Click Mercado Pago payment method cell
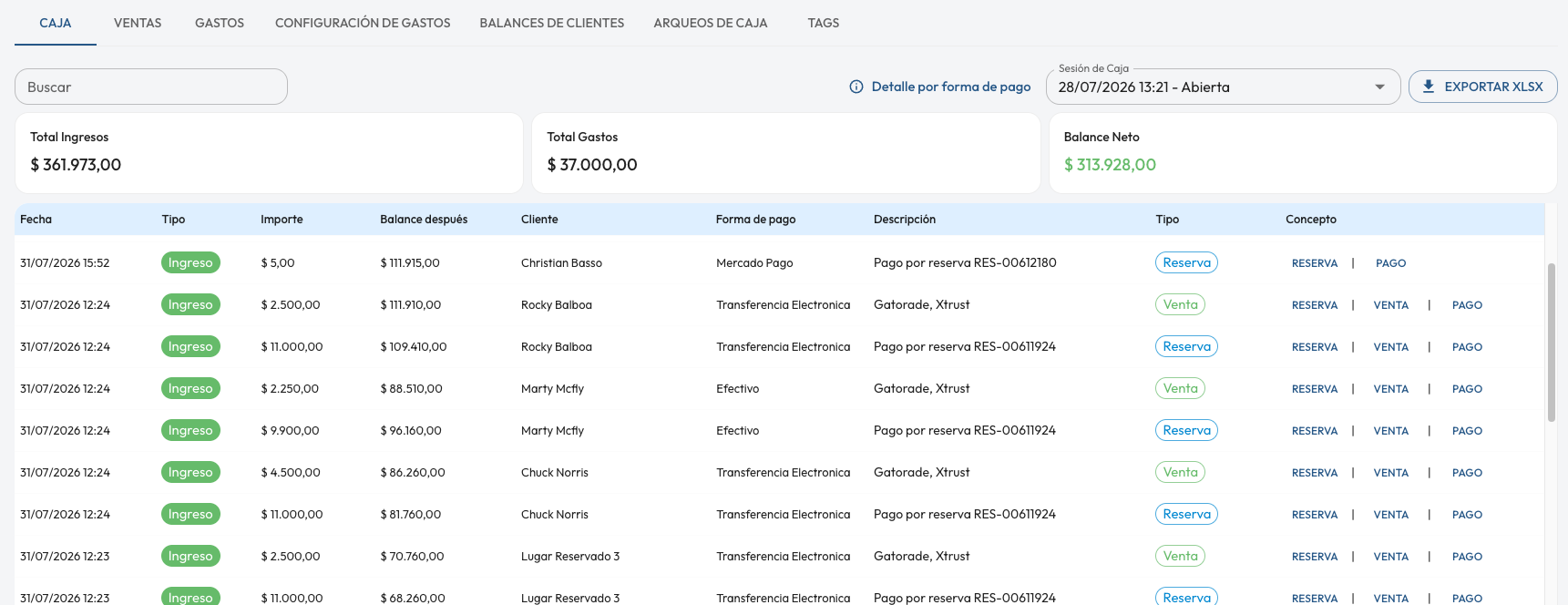1568x605 pixels. point(754,263)
